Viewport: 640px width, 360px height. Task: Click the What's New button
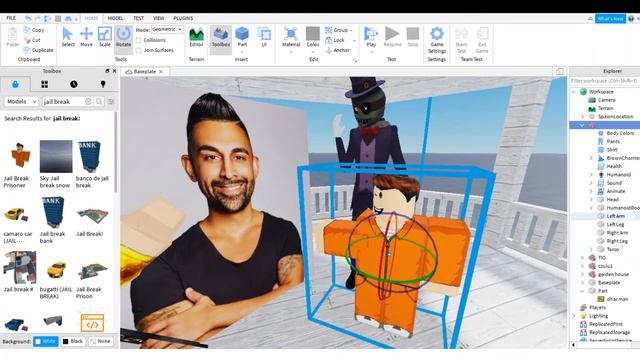[x=610, y=18]
